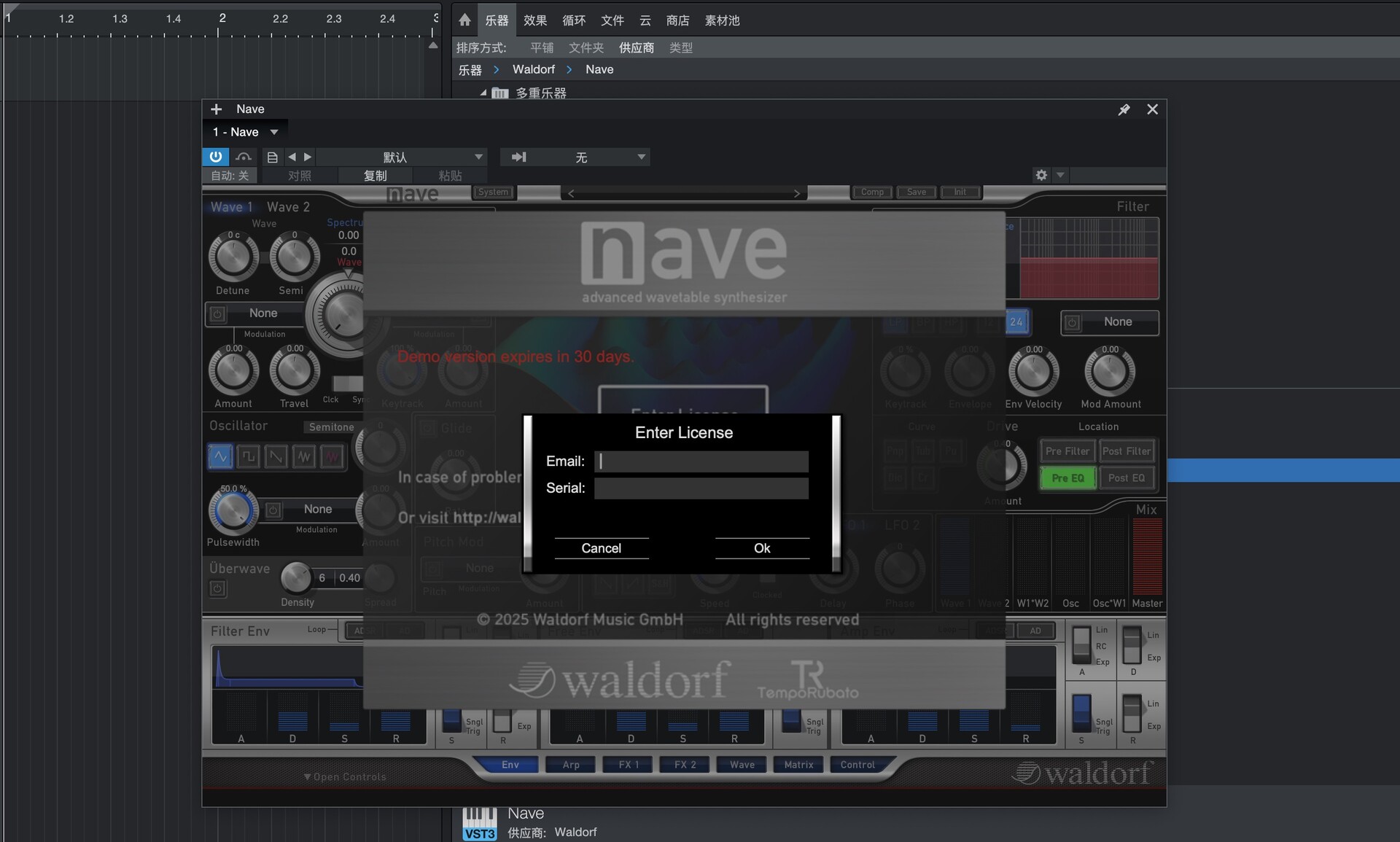Click the System button in Nave header

[x=494, y=192]
